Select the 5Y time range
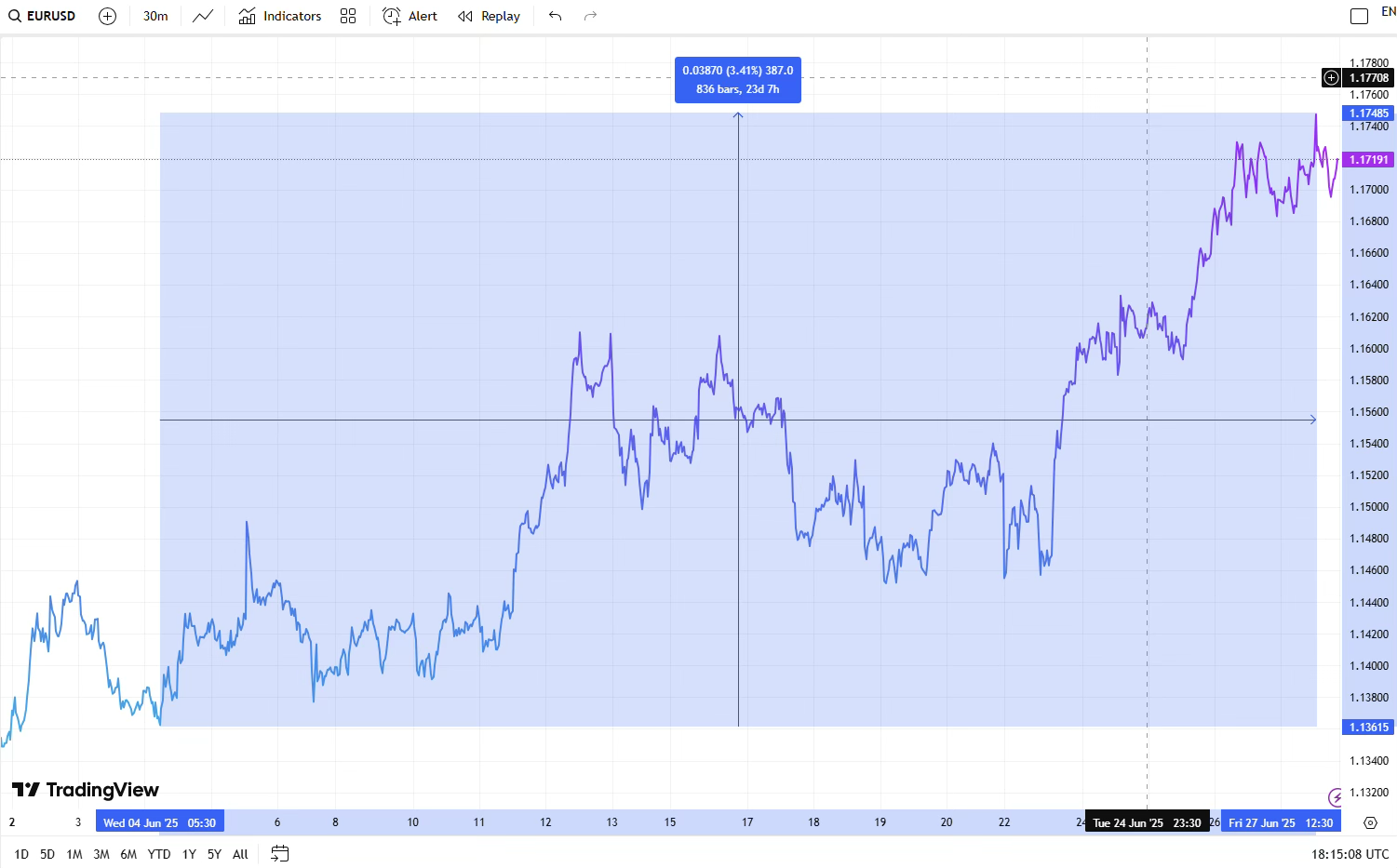Viewport: 1397px width, 868px height. click(214, 854)
